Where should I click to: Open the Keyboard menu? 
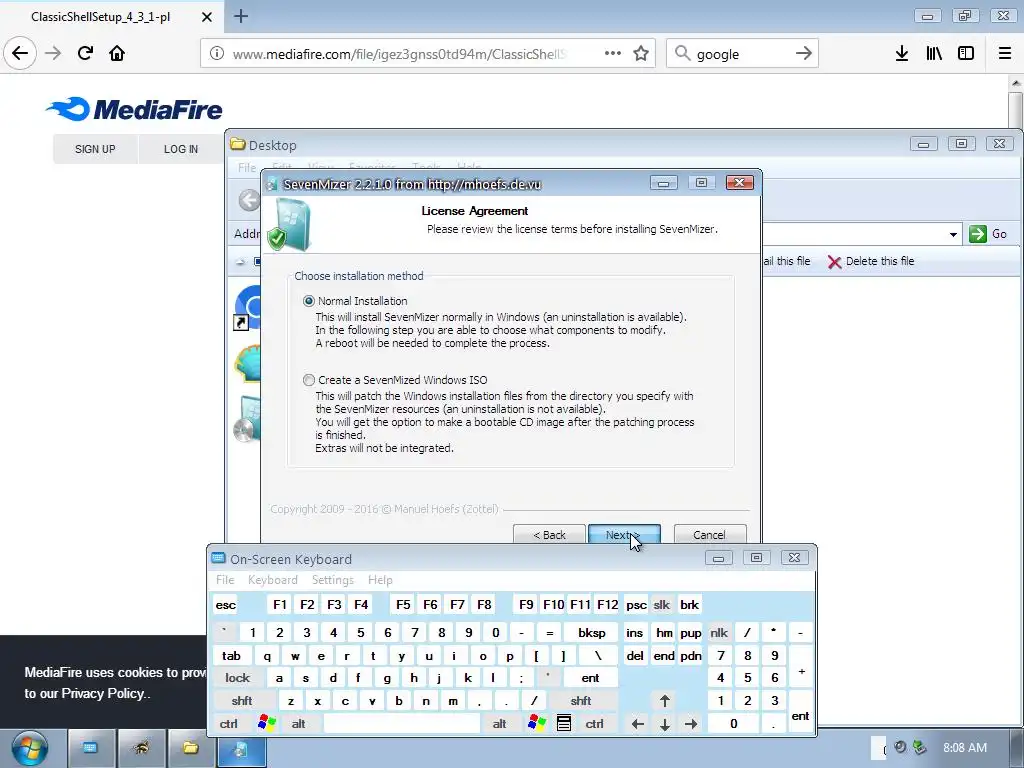tap(272, 580)
